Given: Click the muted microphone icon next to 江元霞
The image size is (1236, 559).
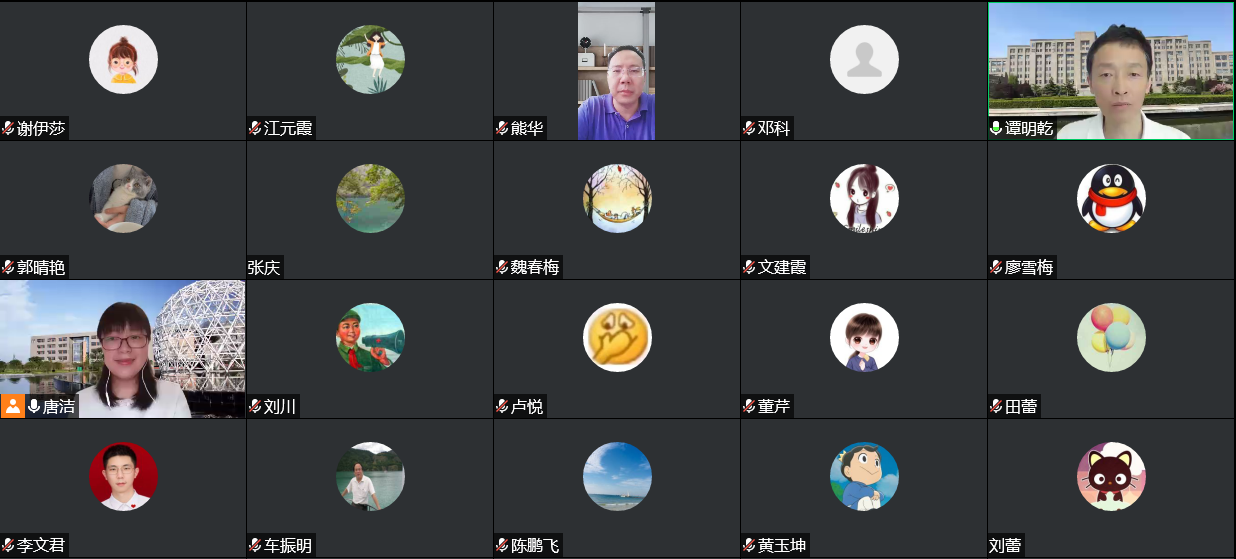Looking at the screenshot, I should 255,128.
